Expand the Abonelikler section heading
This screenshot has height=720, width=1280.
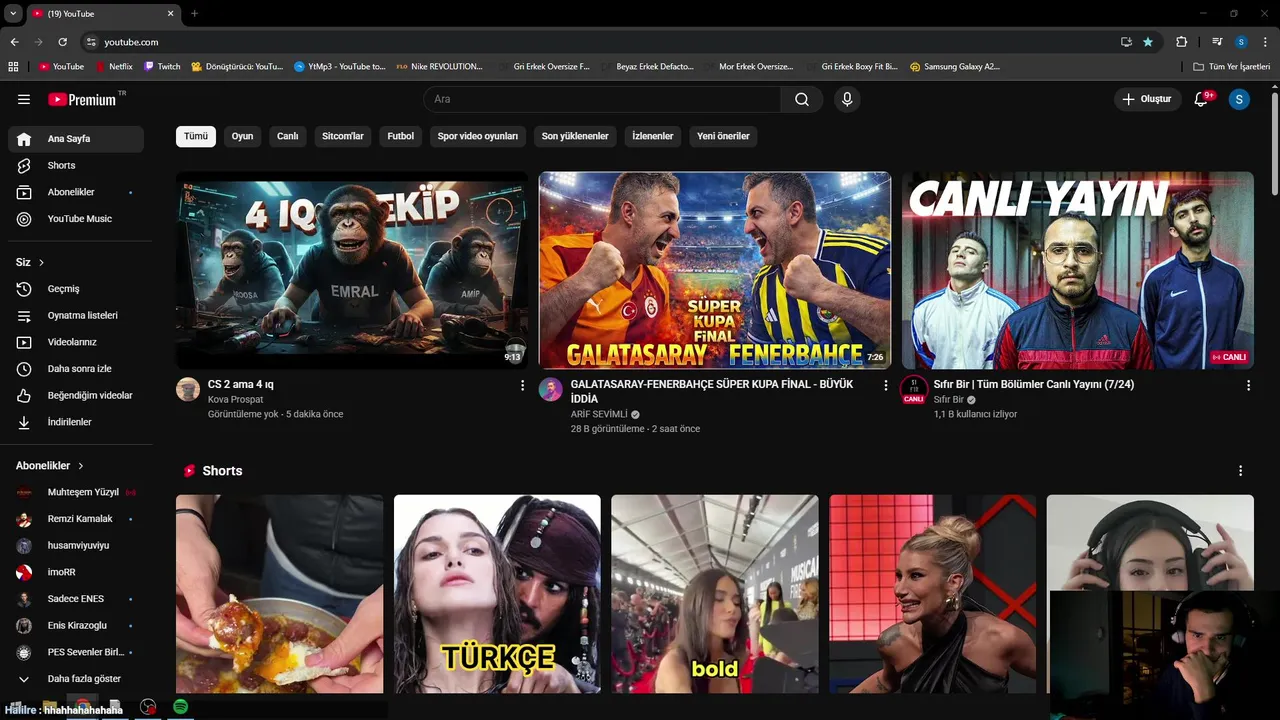point(50,466)
